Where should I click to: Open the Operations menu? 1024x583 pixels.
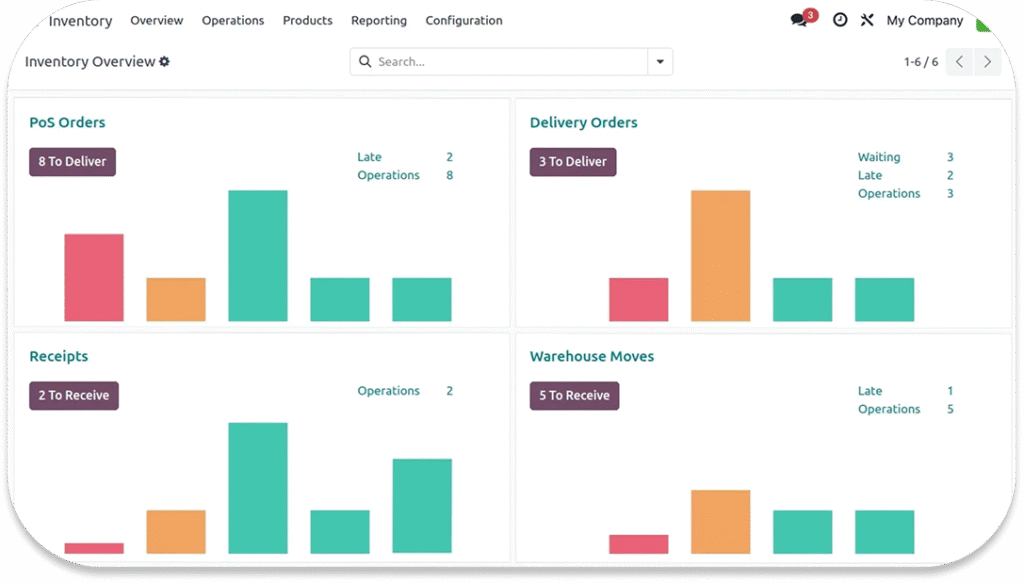pyautogui.click(x=233, y=20)
